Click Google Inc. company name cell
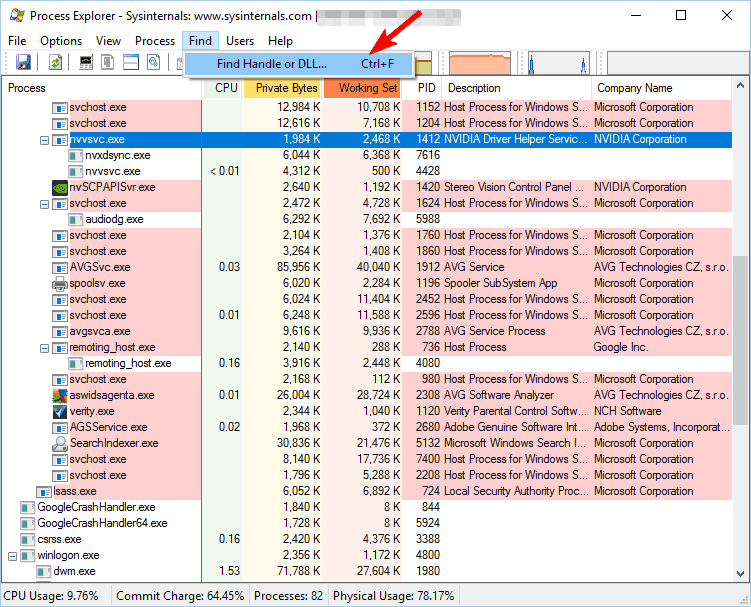751x607 pixels. coord(621,347)
